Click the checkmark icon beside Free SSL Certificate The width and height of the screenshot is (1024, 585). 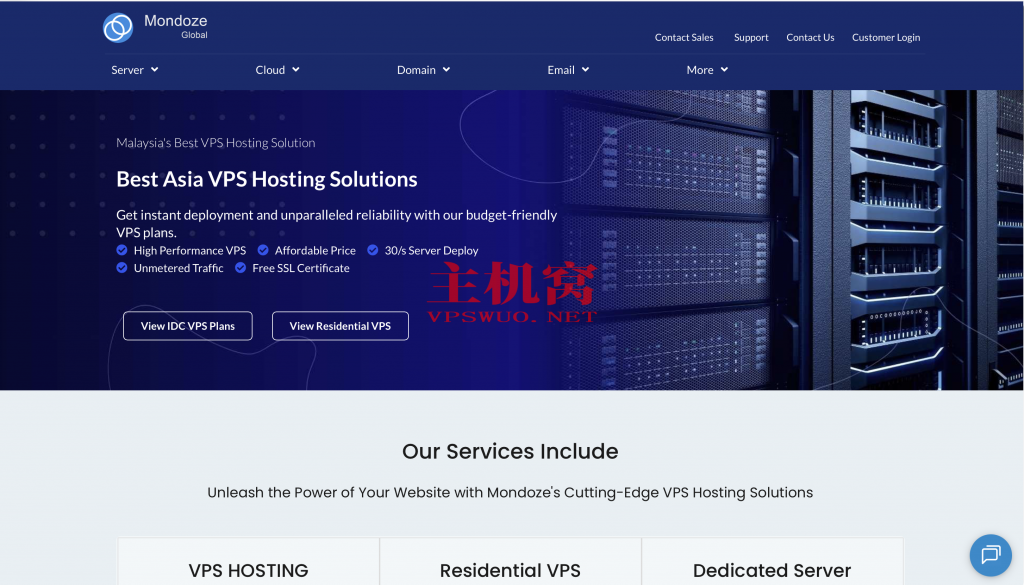[240, 268]
